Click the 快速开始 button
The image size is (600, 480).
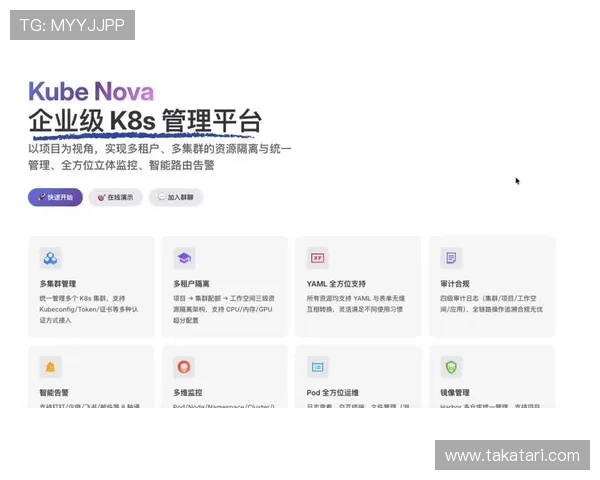tap(55, 198)
